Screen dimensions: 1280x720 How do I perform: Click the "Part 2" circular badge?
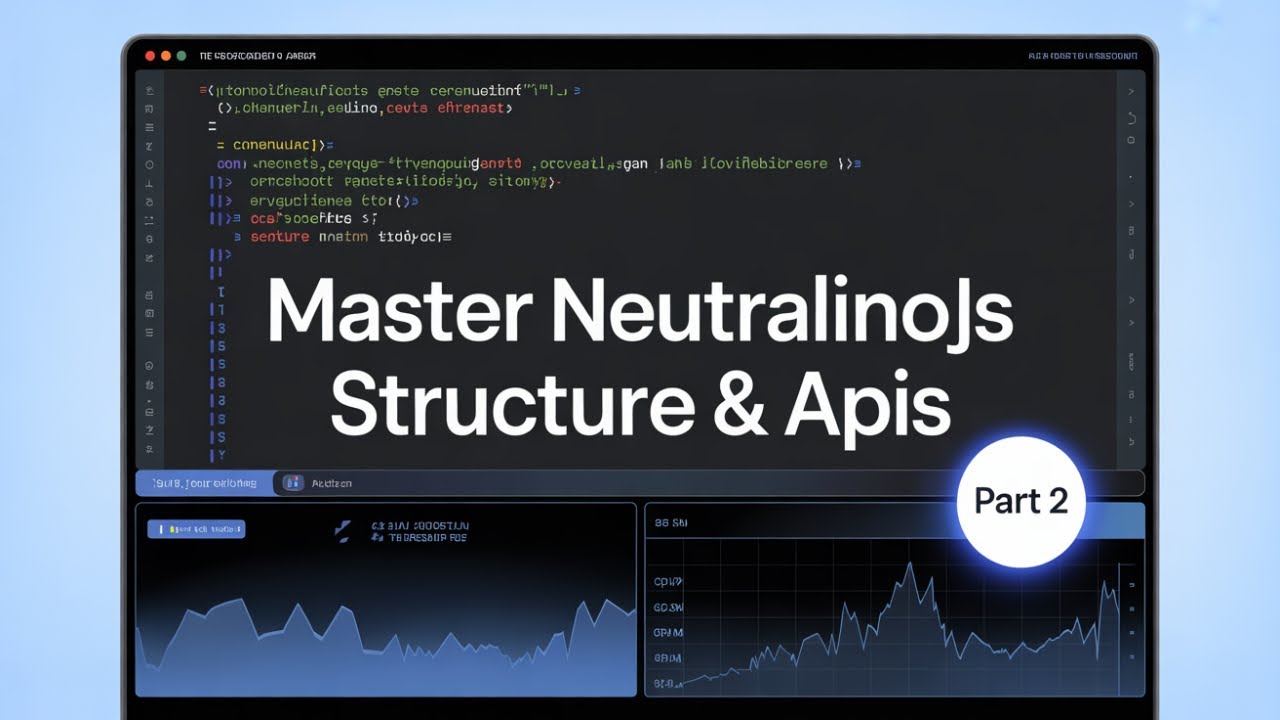(1021, 502)
